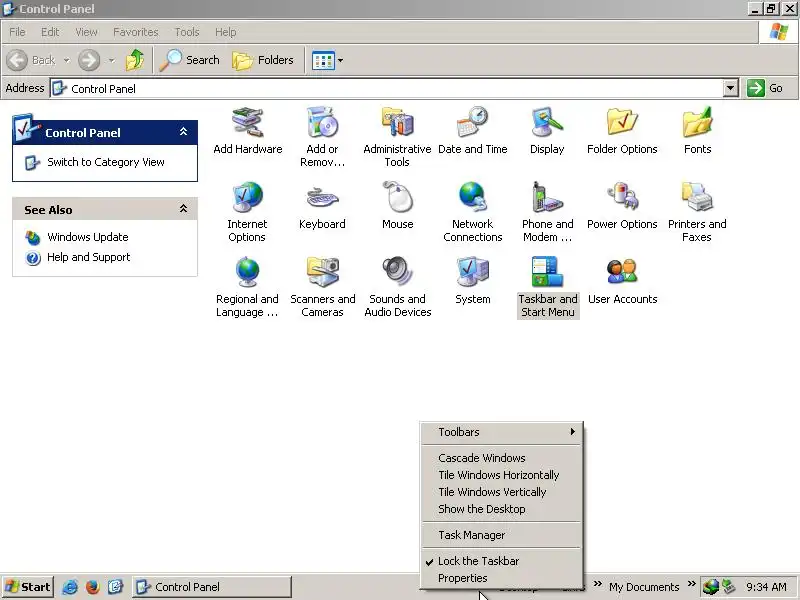
Task: Choose Cascade Windows from context menu
Action: 502,458
